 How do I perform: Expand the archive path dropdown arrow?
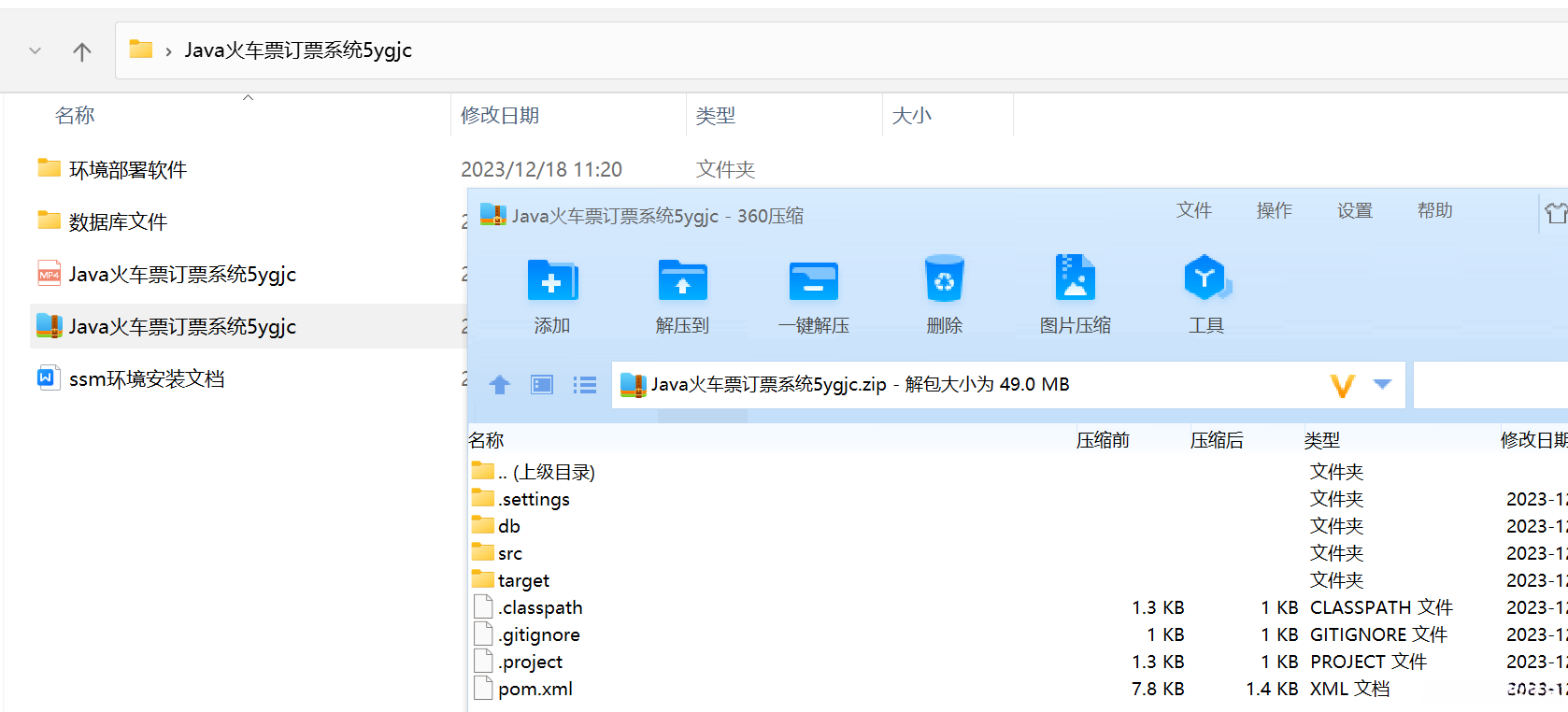coord(1383,384)
